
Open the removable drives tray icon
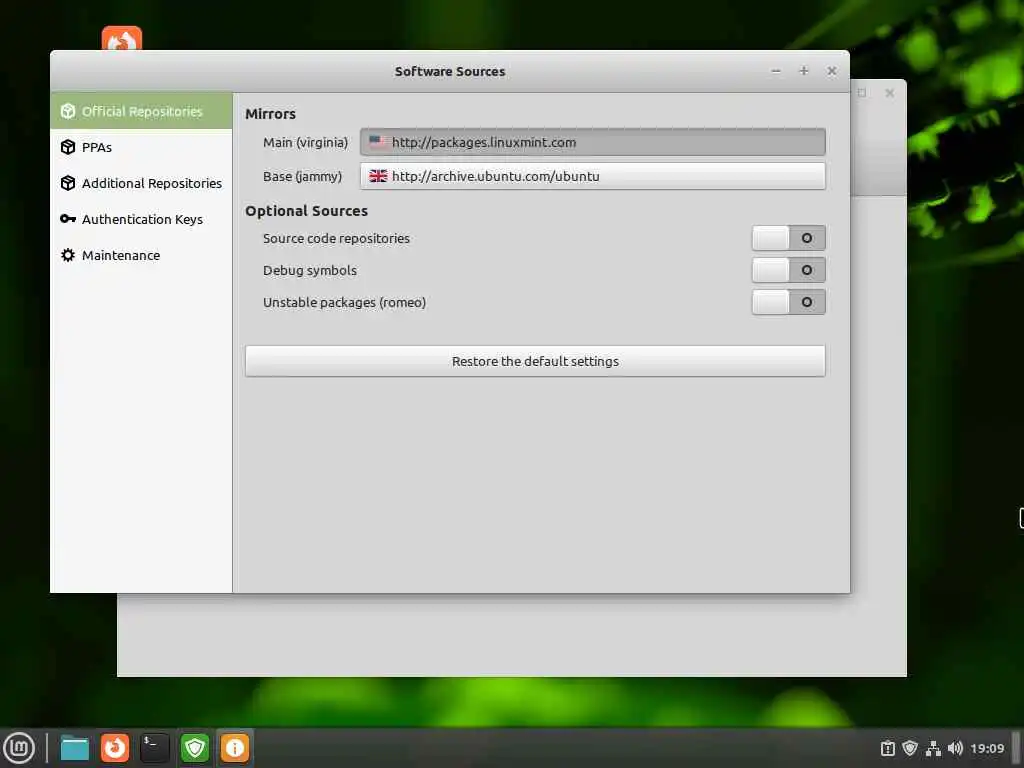888,748
